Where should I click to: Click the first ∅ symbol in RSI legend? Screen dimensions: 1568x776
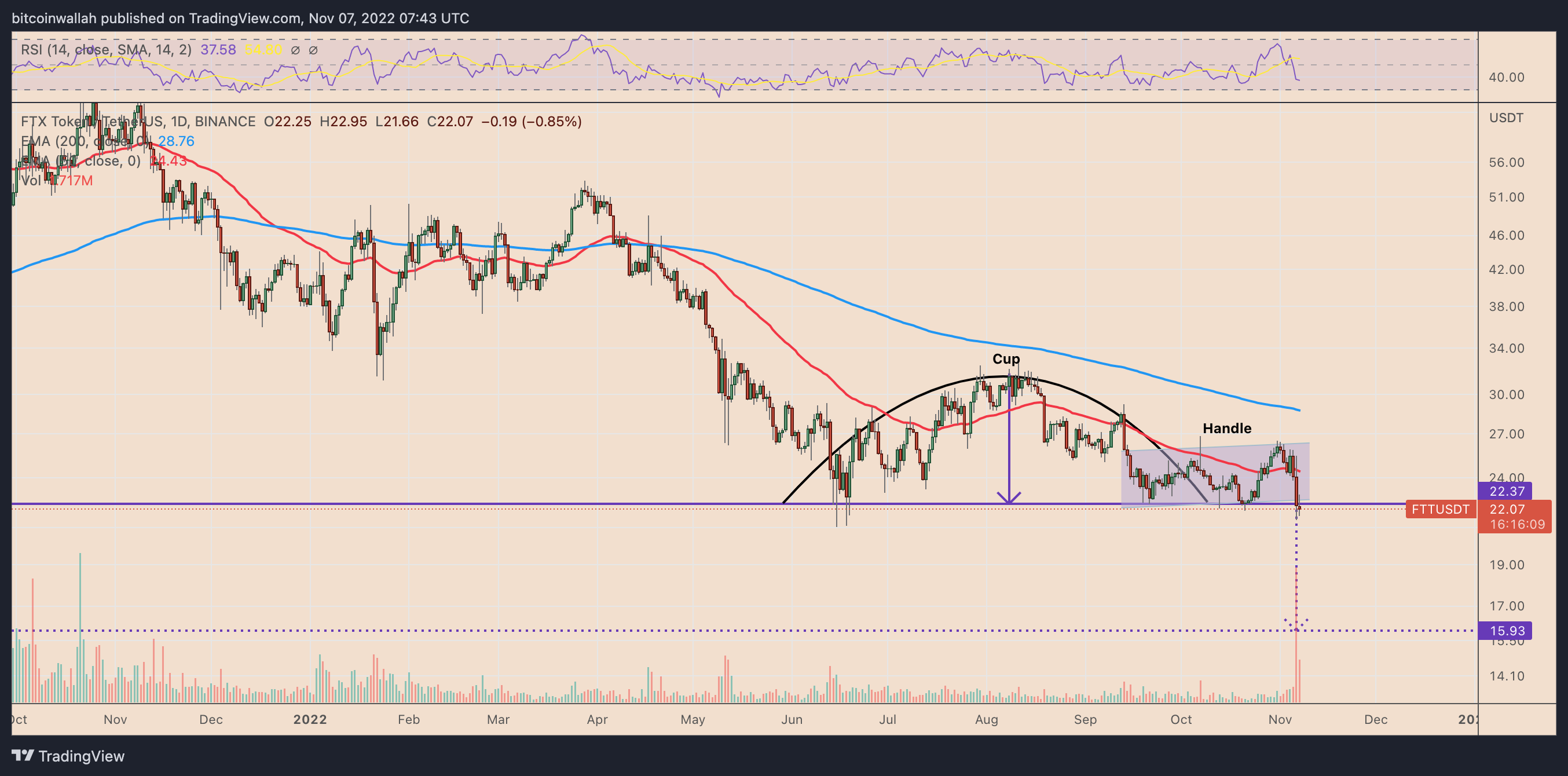coord(295,50)
